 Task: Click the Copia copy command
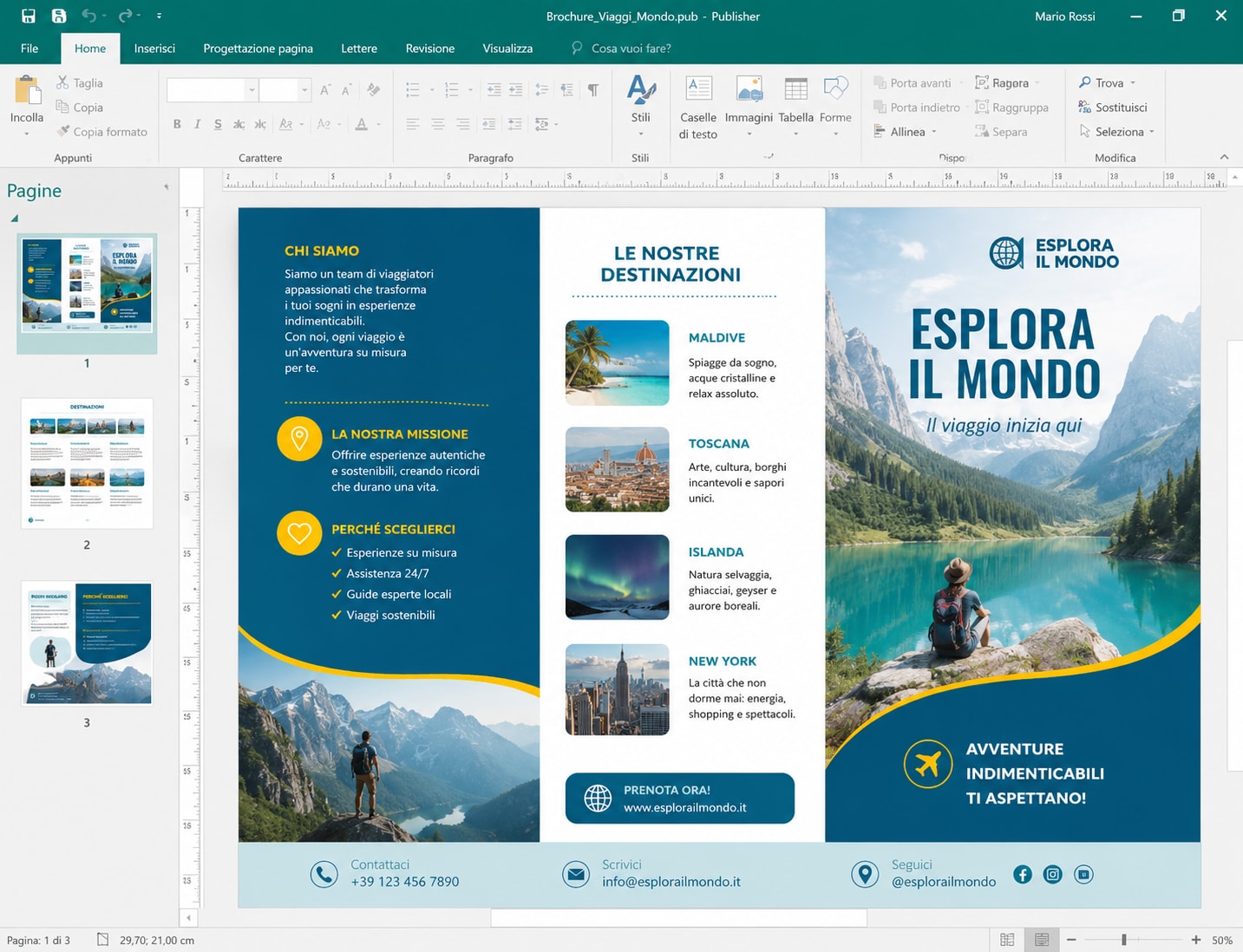point(80,107)
